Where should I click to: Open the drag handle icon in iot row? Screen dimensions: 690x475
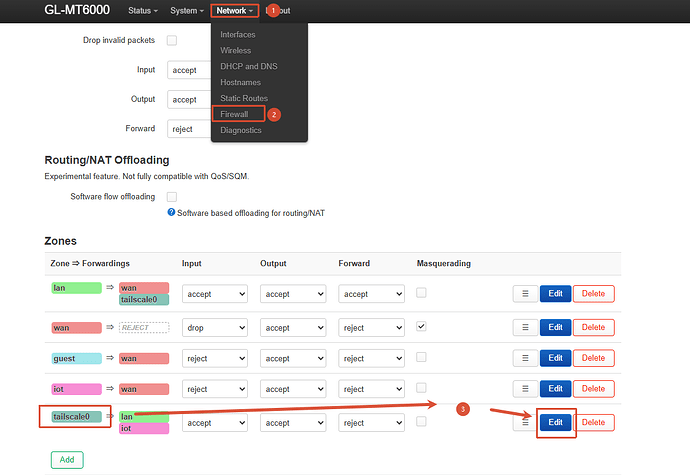525,389
